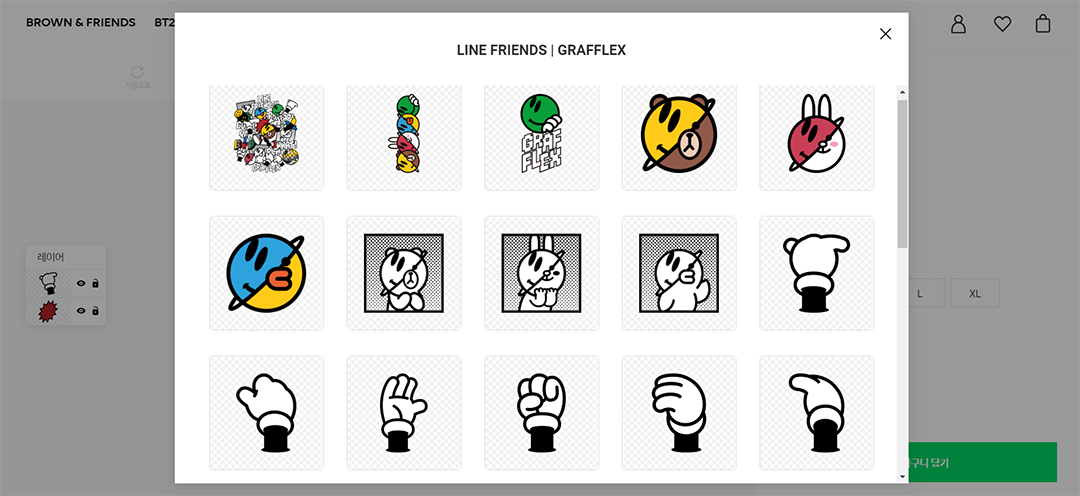Image resolution: width=1080 pixels, height=496 pixels.
Task: Open the wishlist heart icon
Action: point(1001,24)
